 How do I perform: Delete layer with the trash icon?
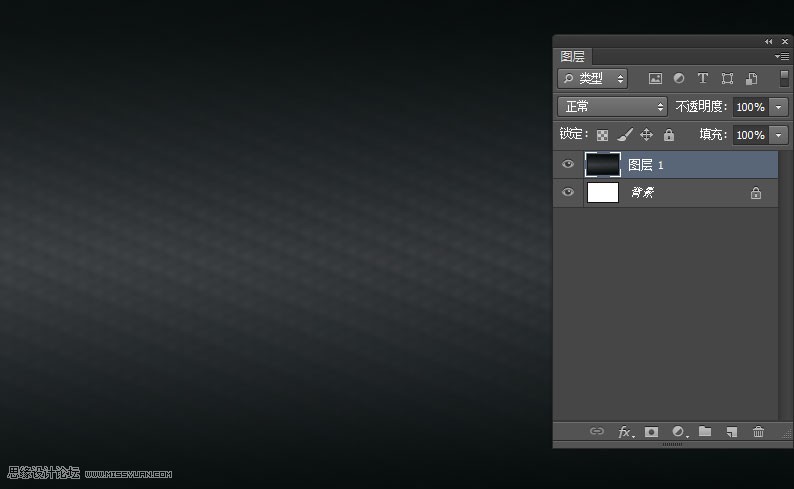[758, 432]
